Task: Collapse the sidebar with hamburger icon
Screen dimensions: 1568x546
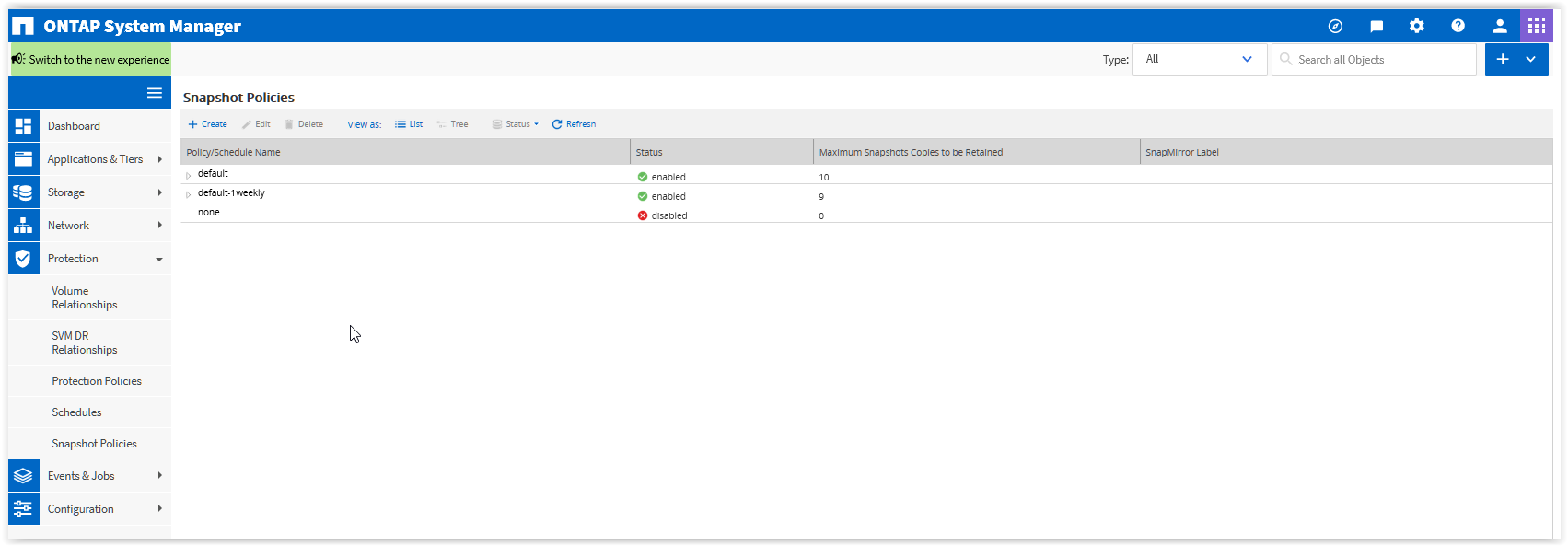Action: click(155, 93)
